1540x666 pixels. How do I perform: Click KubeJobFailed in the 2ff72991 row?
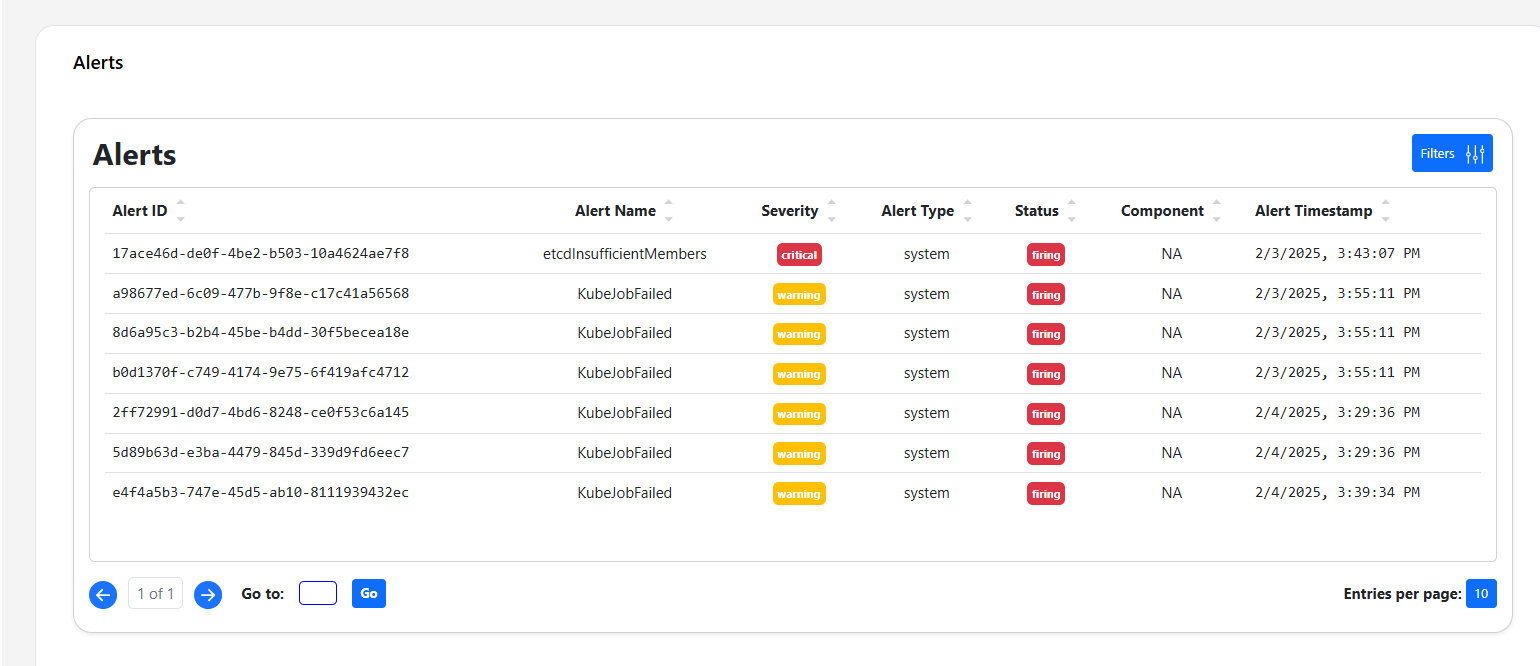(625, 413)
